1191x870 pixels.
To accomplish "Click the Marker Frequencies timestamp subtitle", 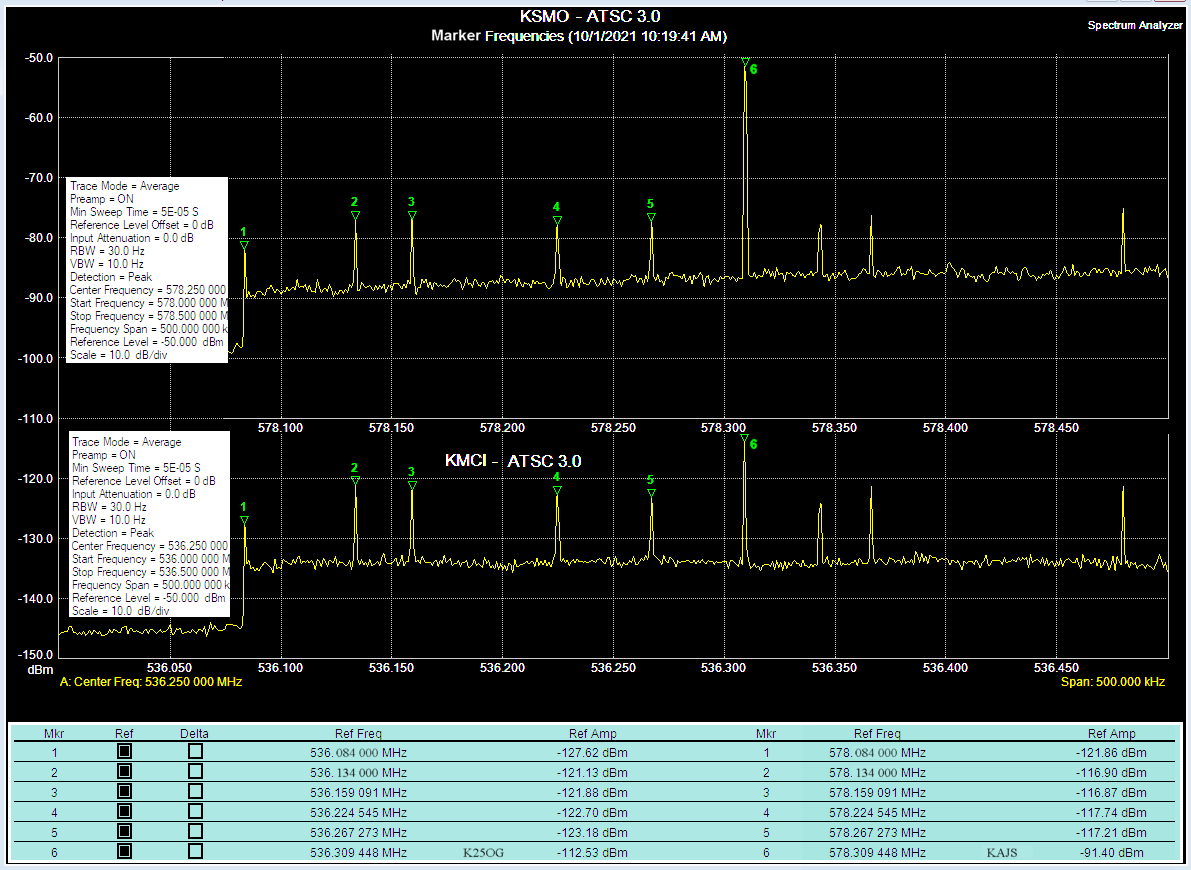I will pyautogui.click(x=579, y=36).
